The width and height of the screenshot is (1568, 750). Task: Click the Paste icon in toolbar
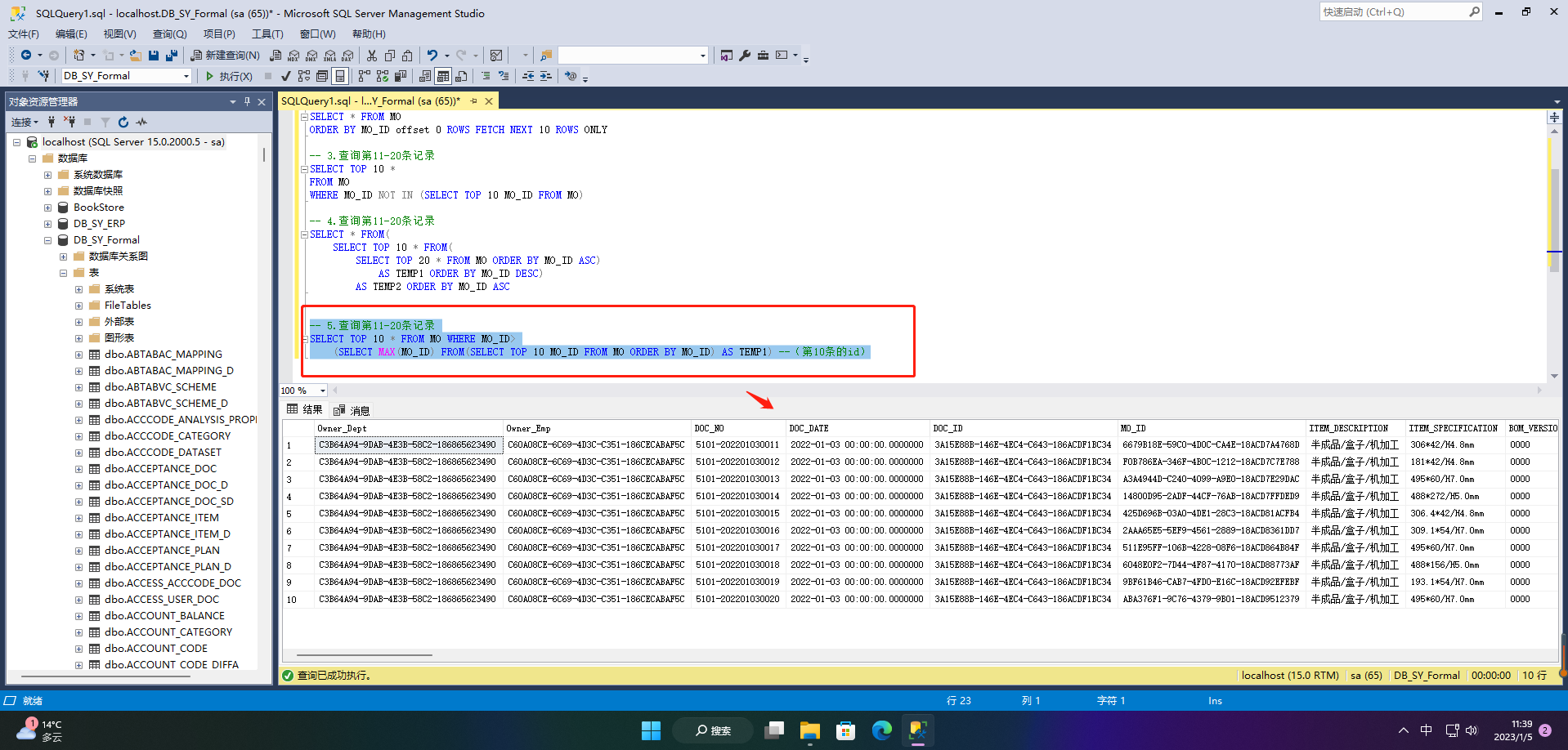click(x=407, y=56)
